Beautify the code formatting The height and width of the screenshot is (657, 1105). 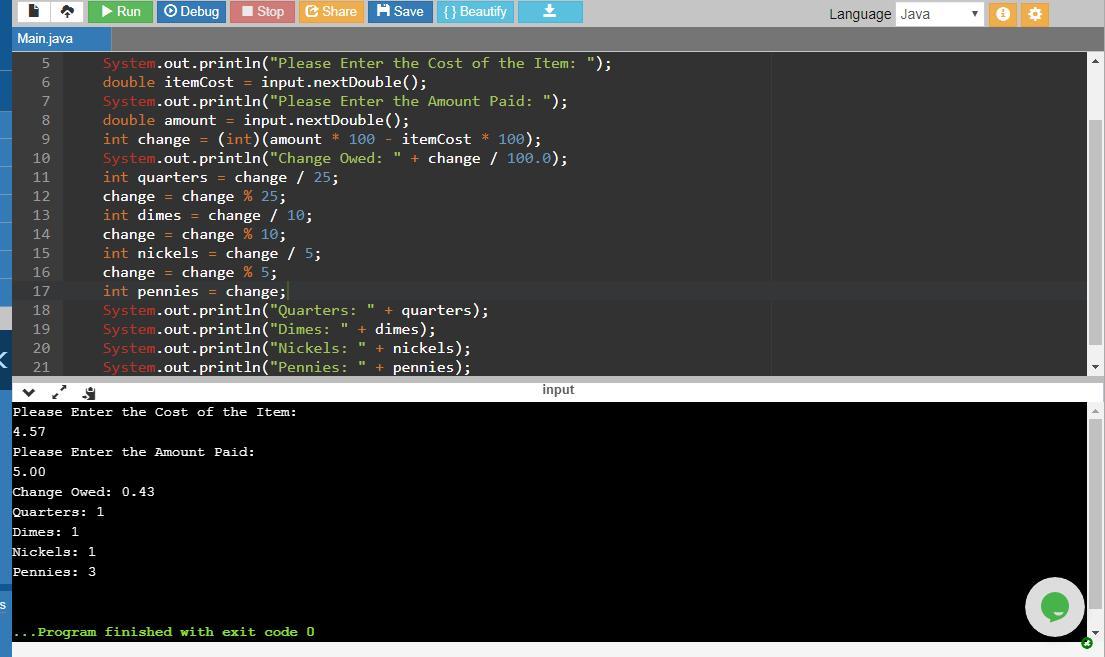pos(475,11)
